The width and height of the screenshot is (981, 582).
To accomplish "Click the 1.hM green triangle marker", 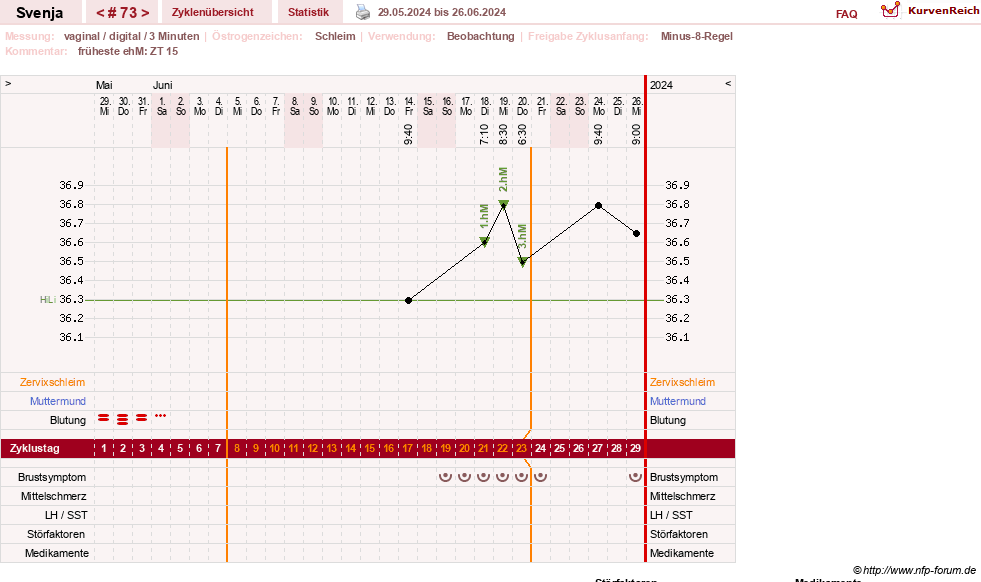I will click(x=484, y=242).
